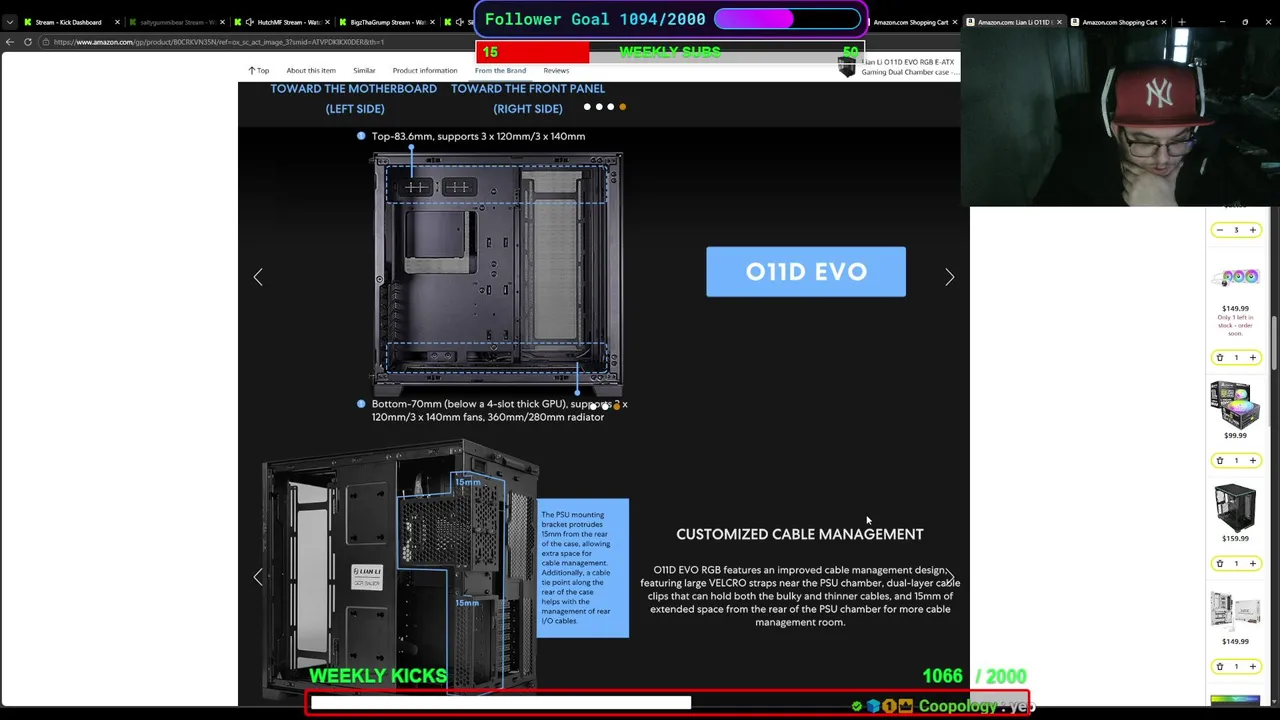Go to Product information section
The width and height of the screenshot is (1280, 720).
click(x=425, y=70)
